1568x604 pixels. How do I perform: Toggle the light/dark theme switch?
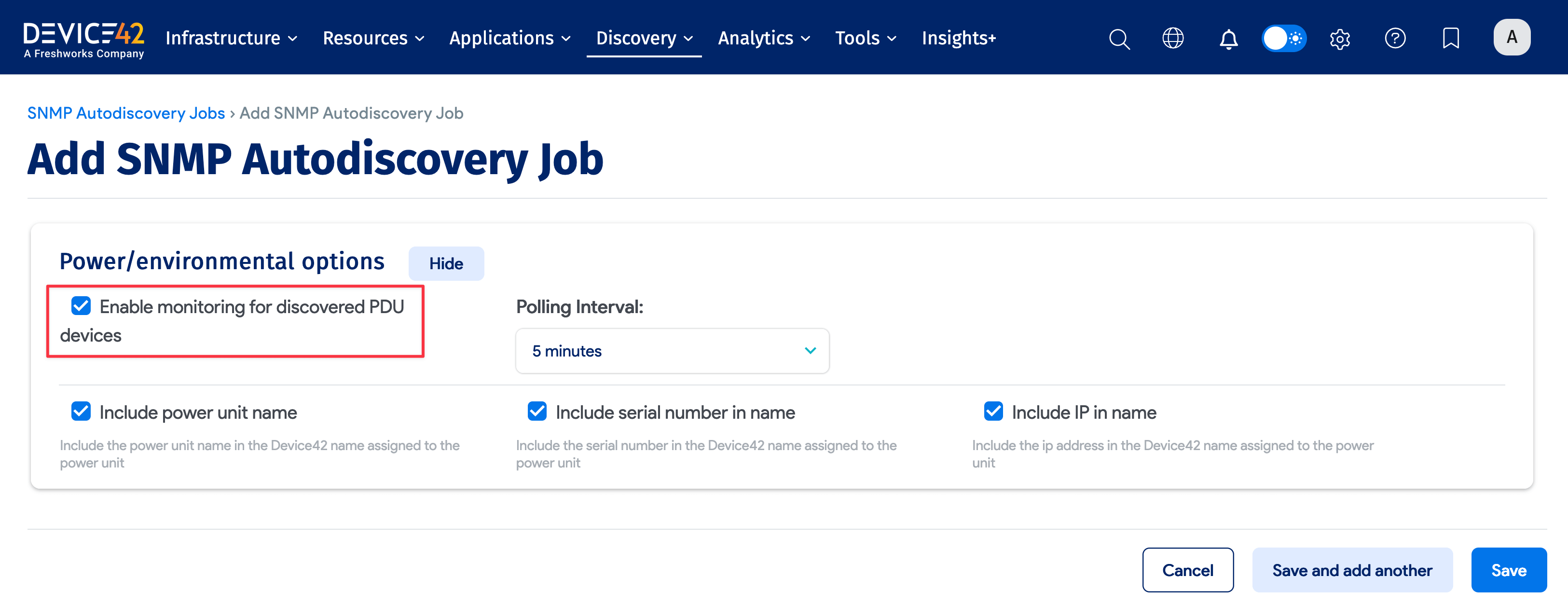[1284, 39]
